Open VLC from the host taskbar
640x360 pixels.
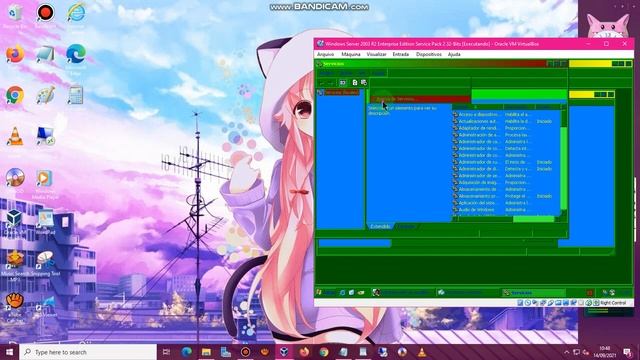point(422,352)
